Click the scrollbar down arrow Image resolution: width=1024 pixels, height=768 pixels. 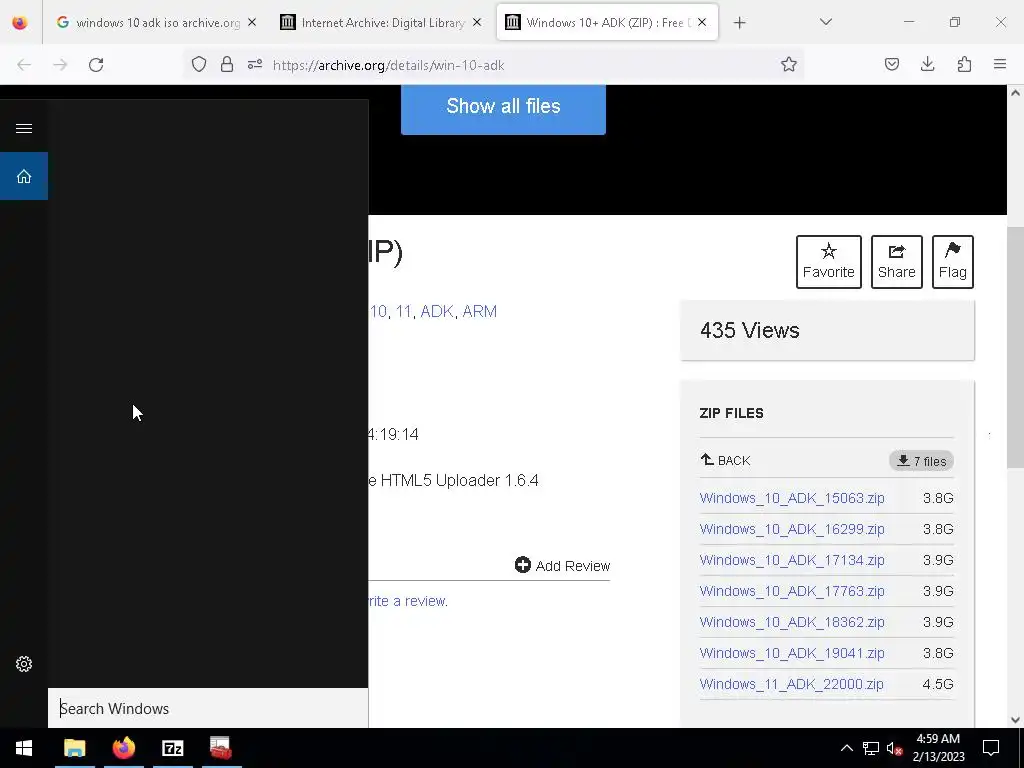pos(1016,720)
